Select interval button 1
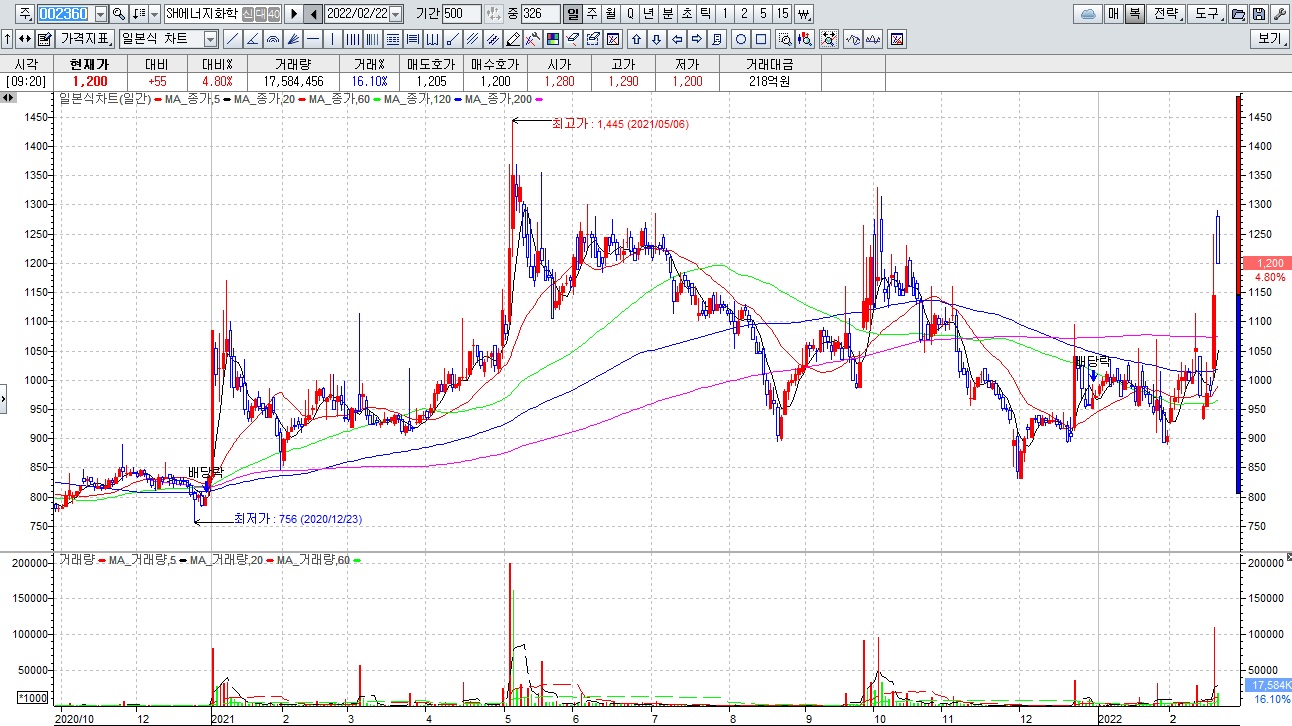The image size is (1292, 726). click(724, 14)
